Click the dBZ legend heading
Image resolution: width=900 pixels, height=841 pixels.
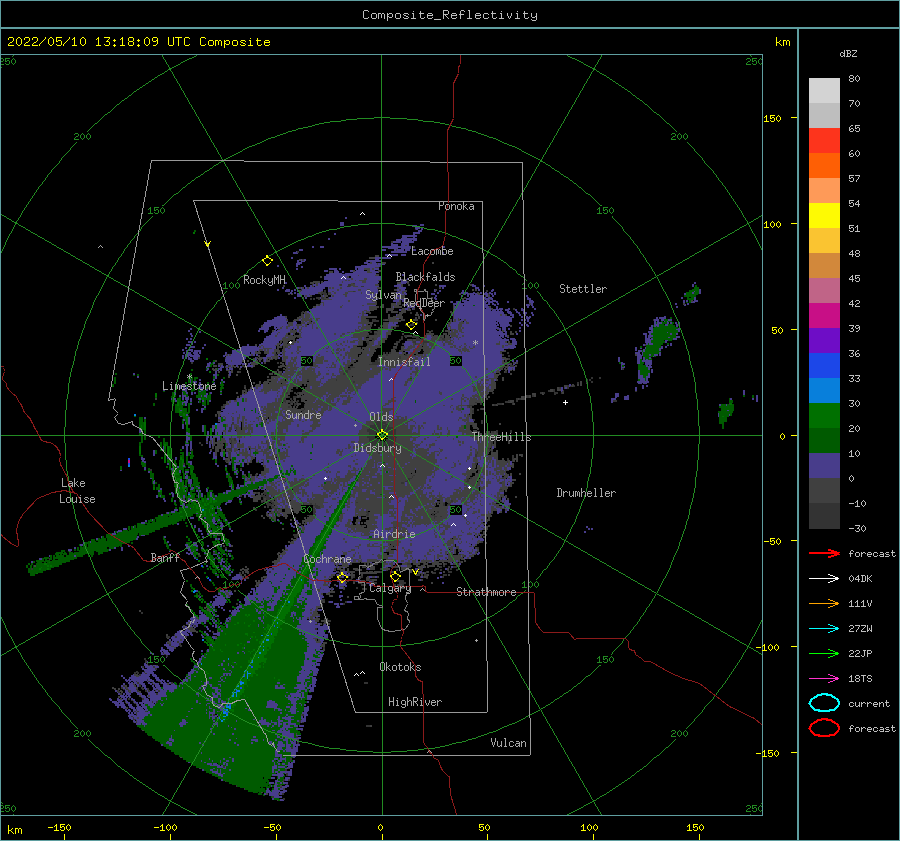click(x=848, y=53)
